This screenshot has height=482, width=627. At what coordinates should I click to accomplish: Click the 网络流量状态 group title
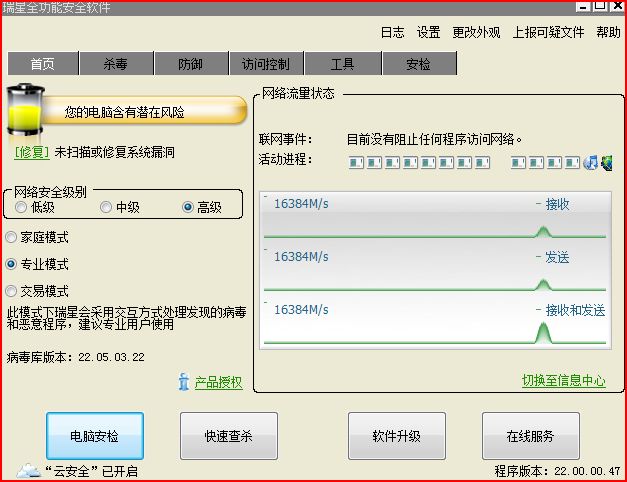(x=298, y=93)
